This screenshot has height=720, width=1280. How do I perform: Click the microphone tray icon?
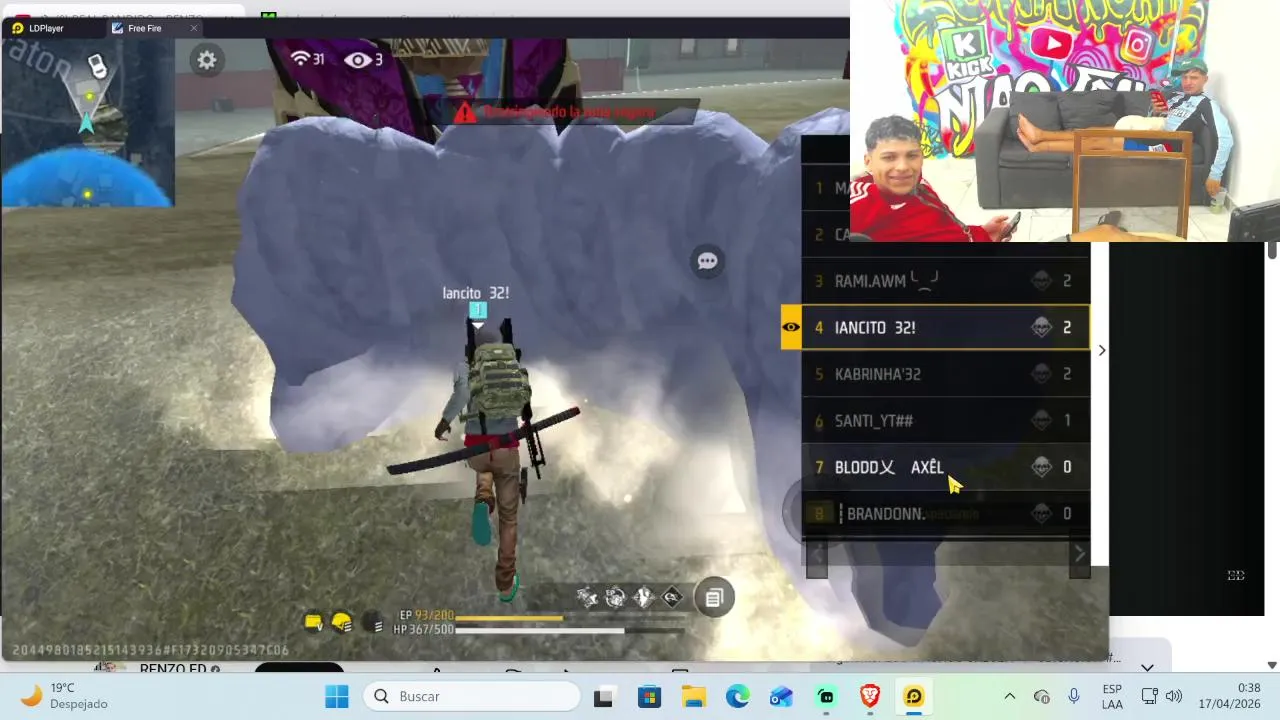tap(1074, 696)
